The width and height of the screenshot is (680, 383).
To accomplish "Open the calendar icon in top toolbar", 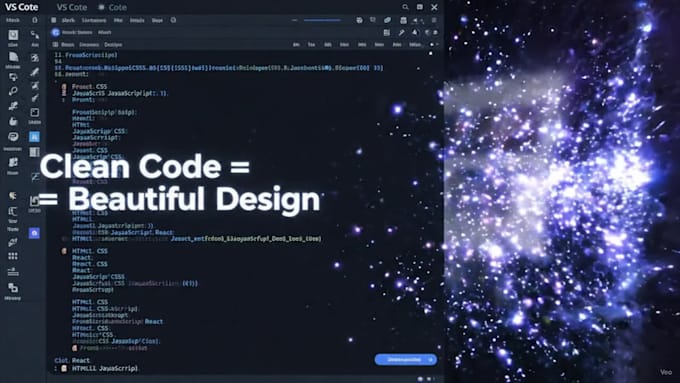I will tap(403, 20).
